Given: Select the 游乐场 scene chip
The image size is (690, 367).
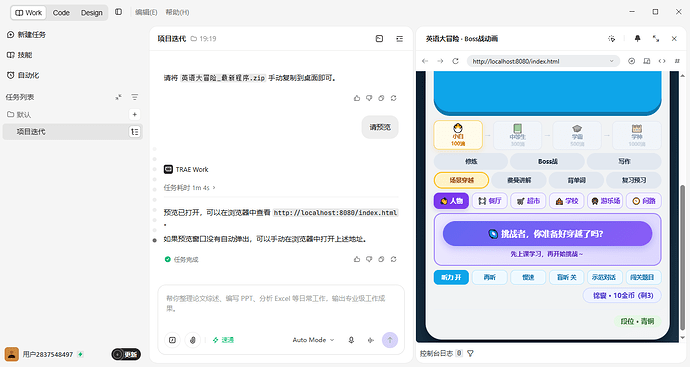Looking at the screenshot, I should [605, 201].
